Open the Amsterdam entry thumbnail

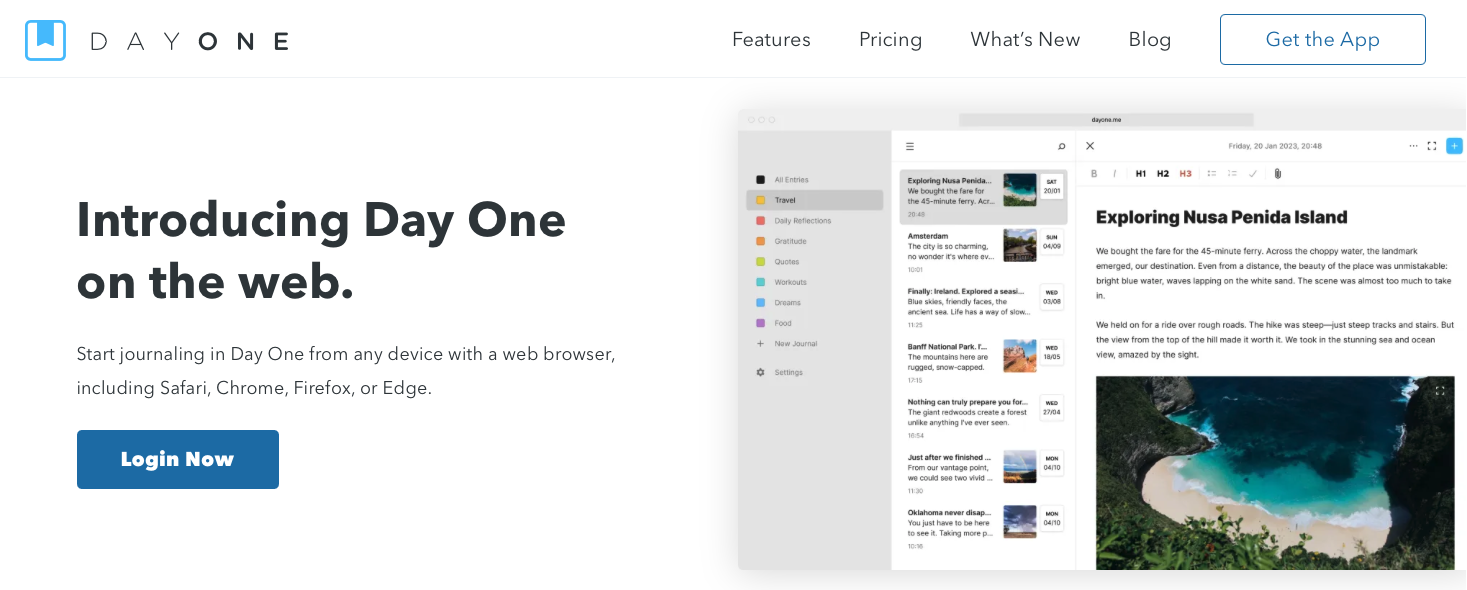tap(1020, 245)
